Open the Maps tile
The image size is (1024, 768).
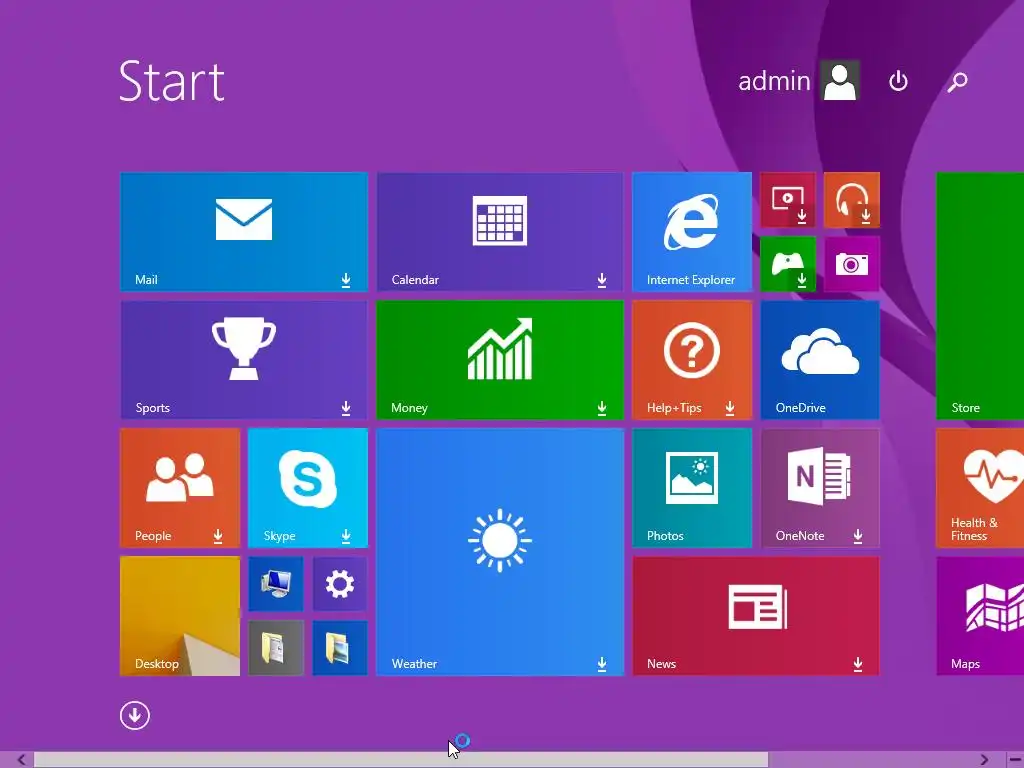[980, 615]
